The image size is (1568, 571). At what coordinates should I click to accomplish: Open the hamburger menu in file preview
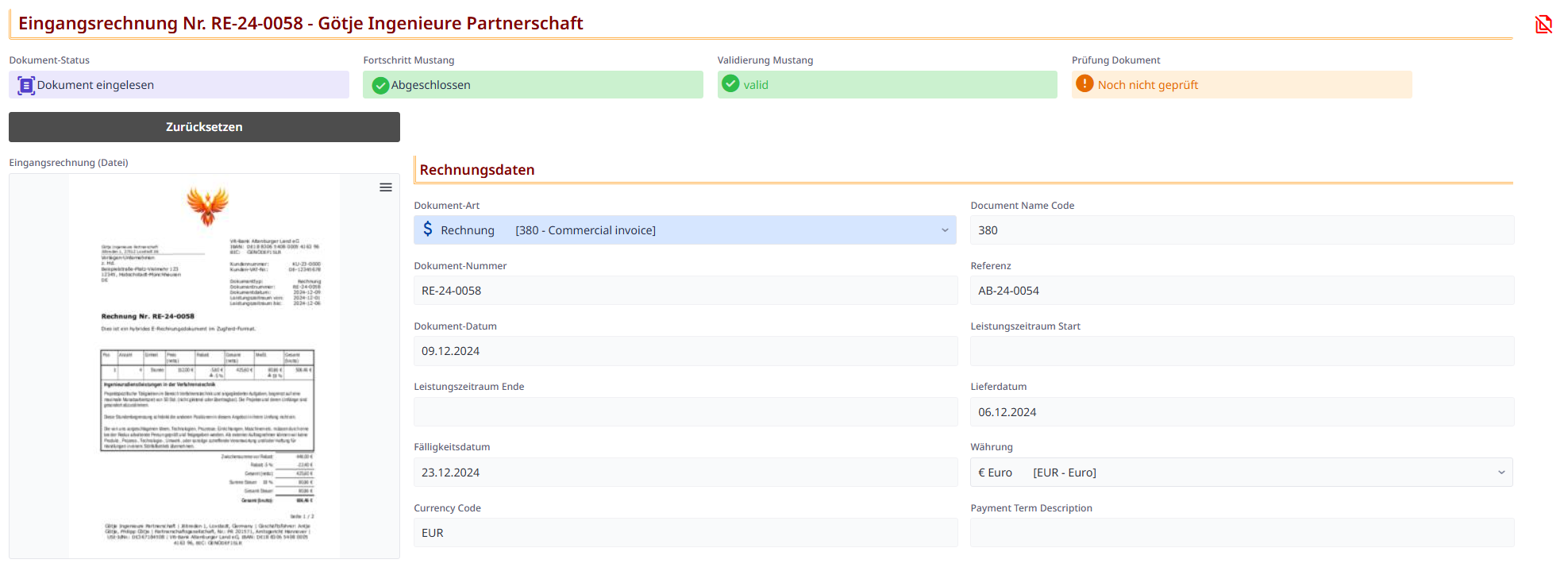(386, 187)
